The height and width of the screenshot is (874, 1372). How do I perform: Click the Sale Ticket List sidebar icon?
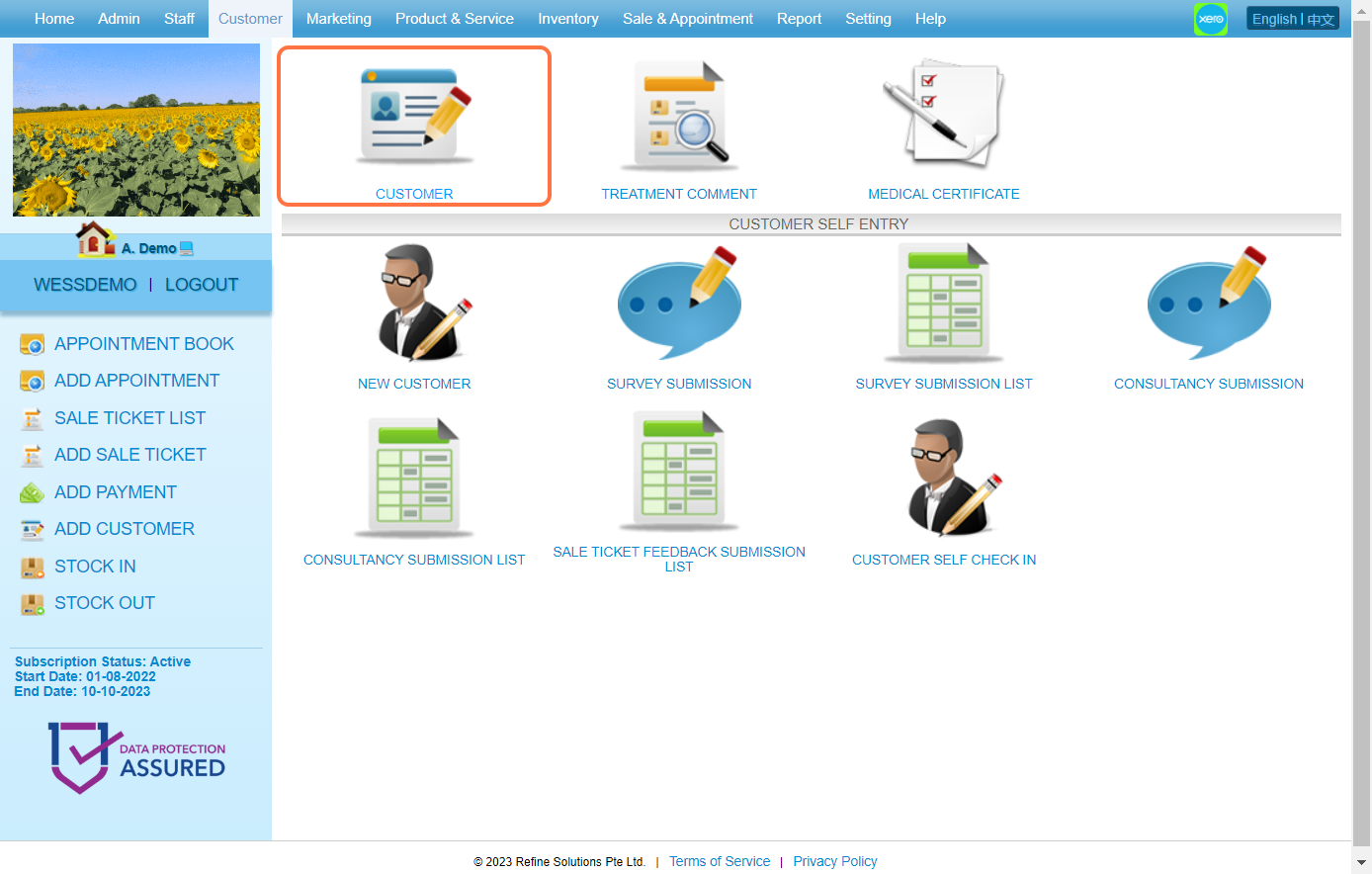click(x=33, y=419)
